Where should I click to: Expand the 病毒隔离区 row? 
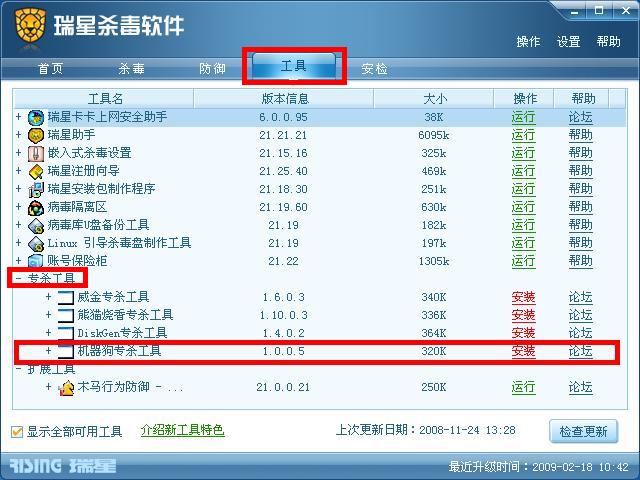click(x=18, y=207)
